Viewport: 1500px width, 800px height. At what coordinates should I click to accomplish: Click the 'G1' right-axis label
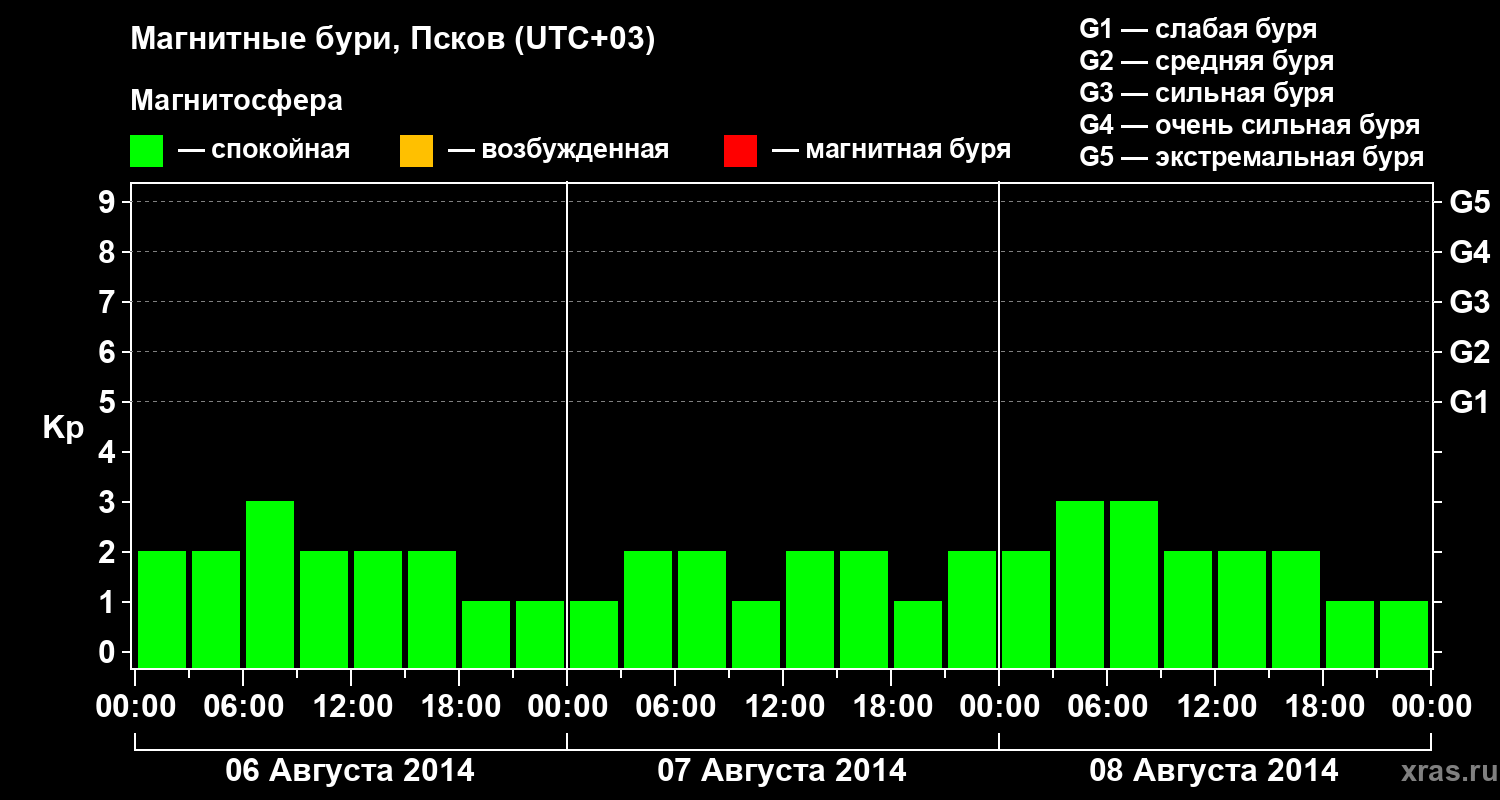(x=1469, y=402)
